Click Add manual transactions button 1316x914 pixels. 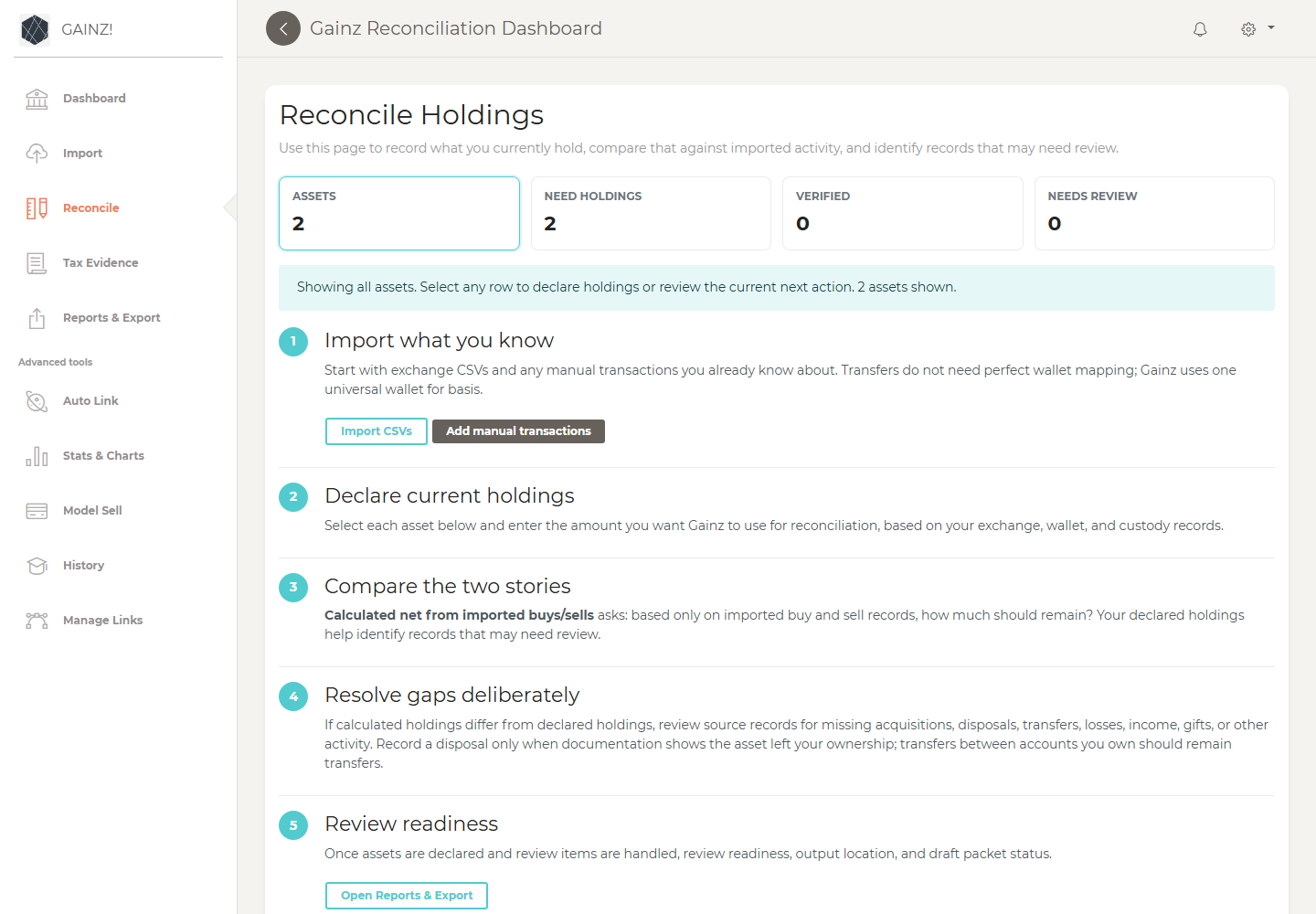pyautogui.click(x=518, y=431)
